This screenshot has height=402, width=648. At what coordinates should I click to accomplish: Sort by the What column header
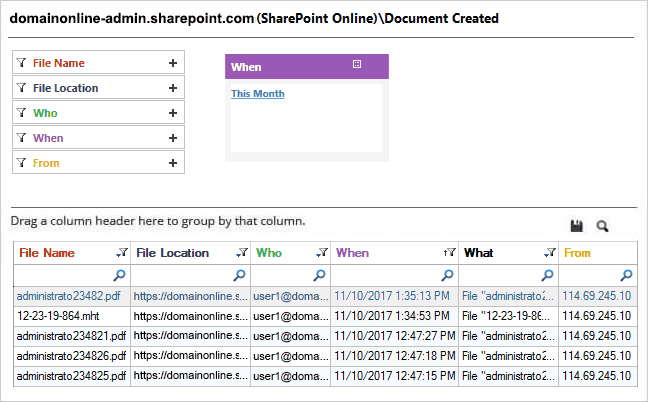coord(478,252)
